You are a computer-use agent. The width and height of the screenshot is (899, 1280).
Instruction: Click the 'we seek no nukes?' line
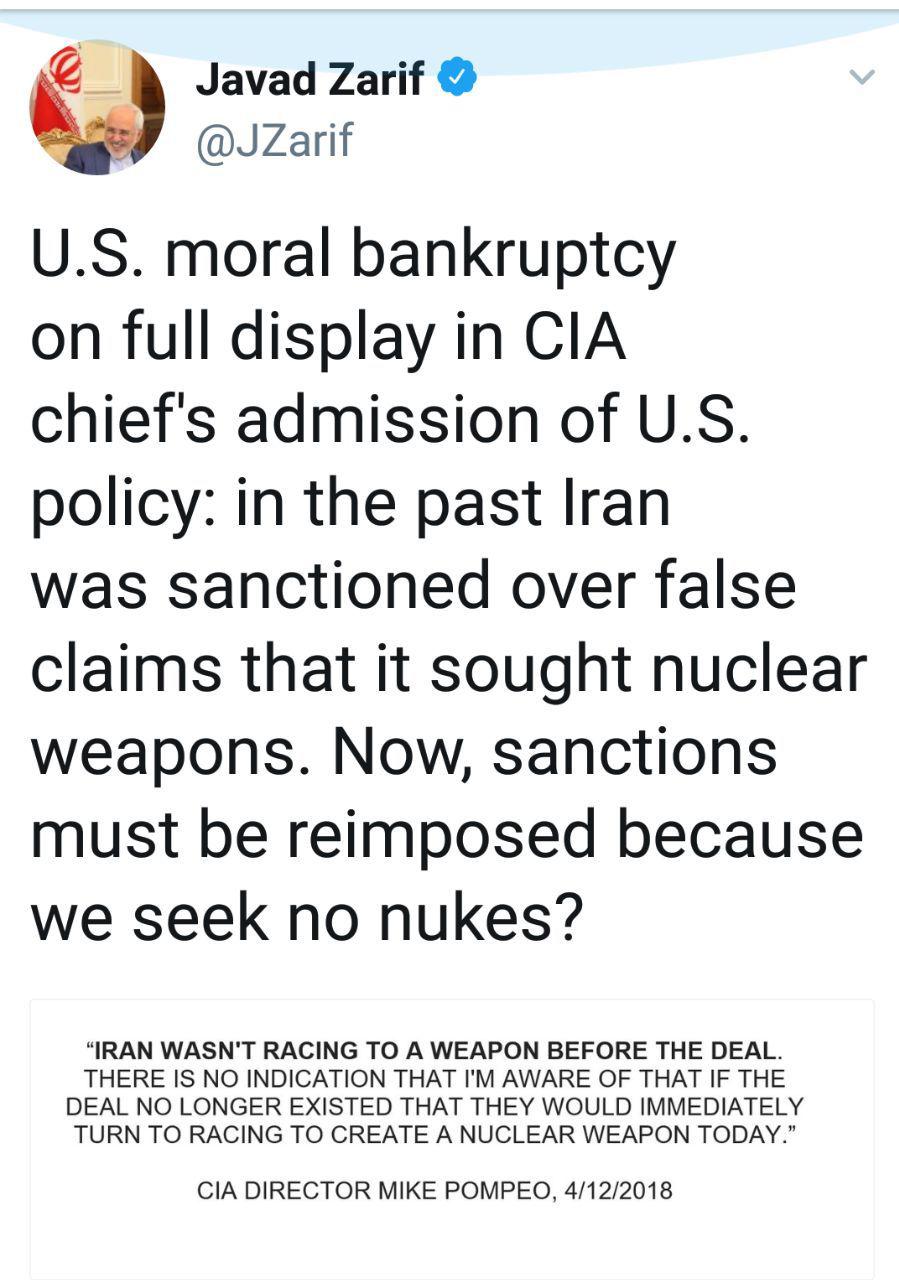tap(307, 918)
